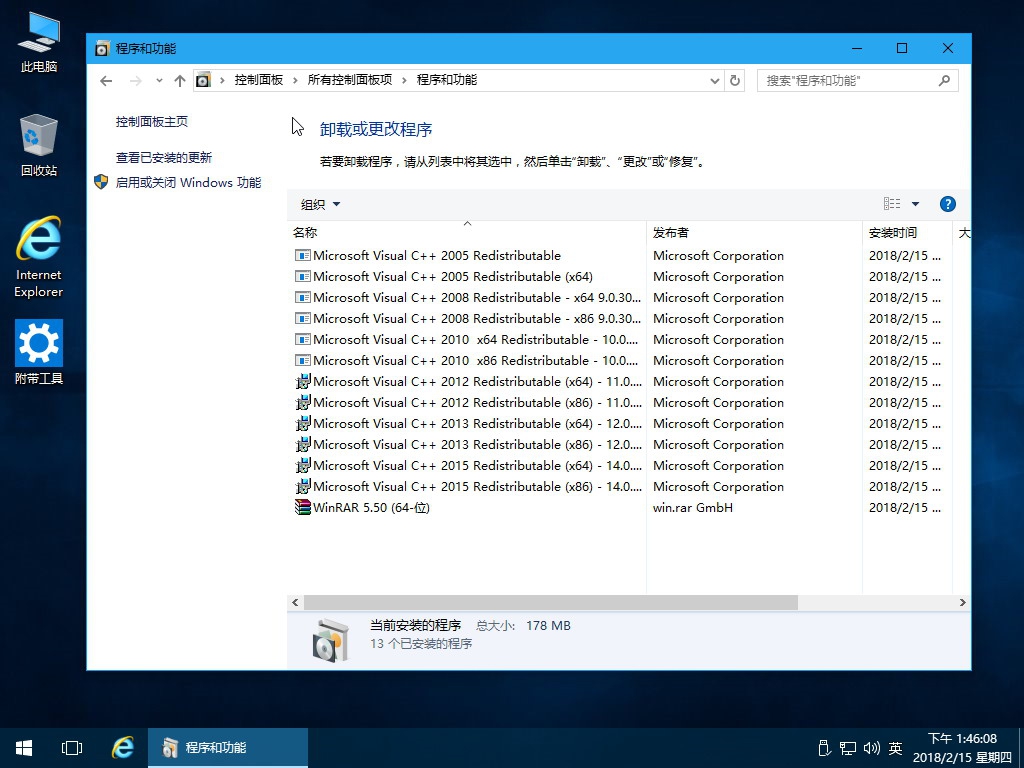Sort by 发布者 column header

pos(754,232)
